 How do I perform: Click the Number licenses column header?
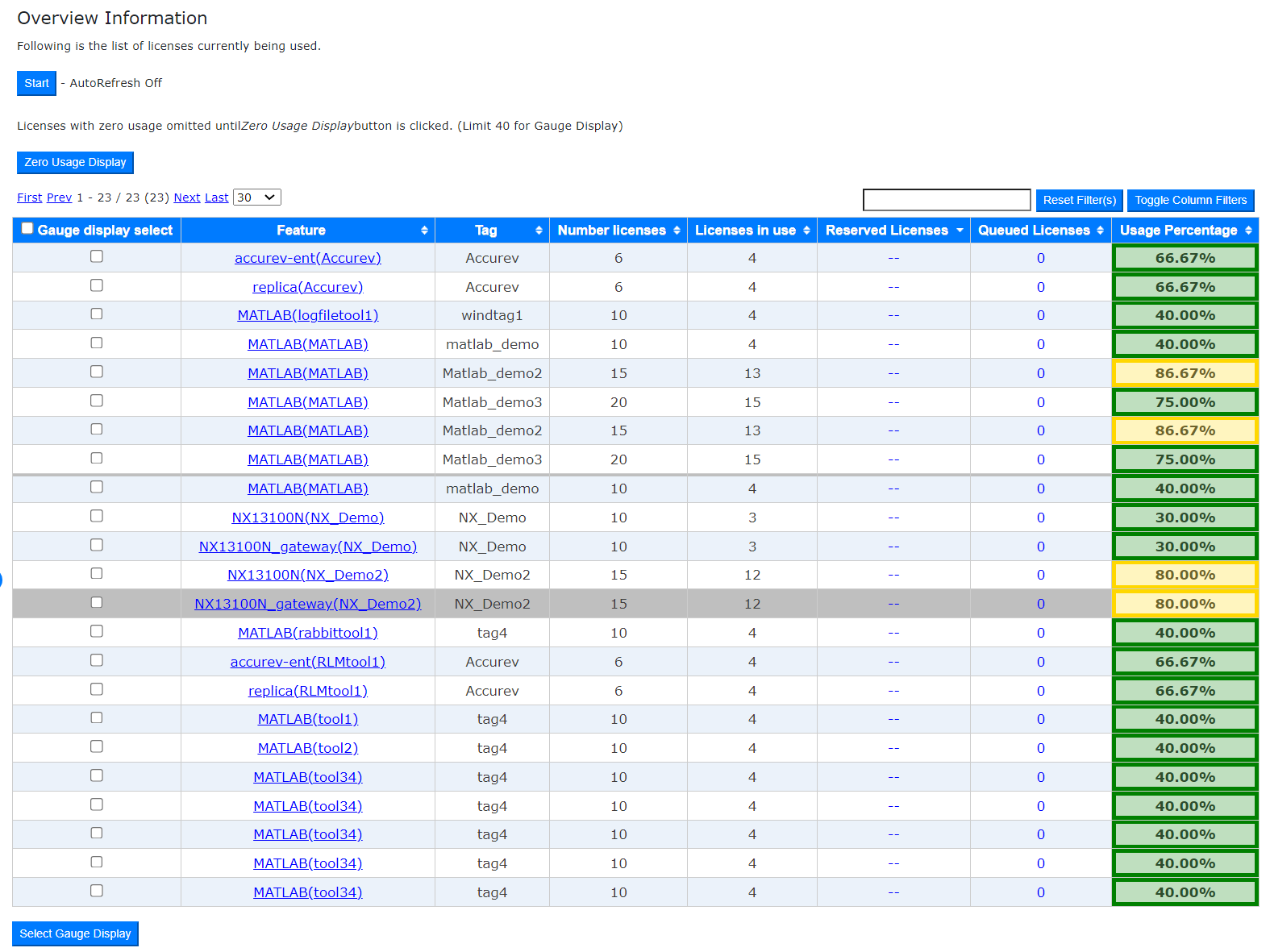(618, 231)
